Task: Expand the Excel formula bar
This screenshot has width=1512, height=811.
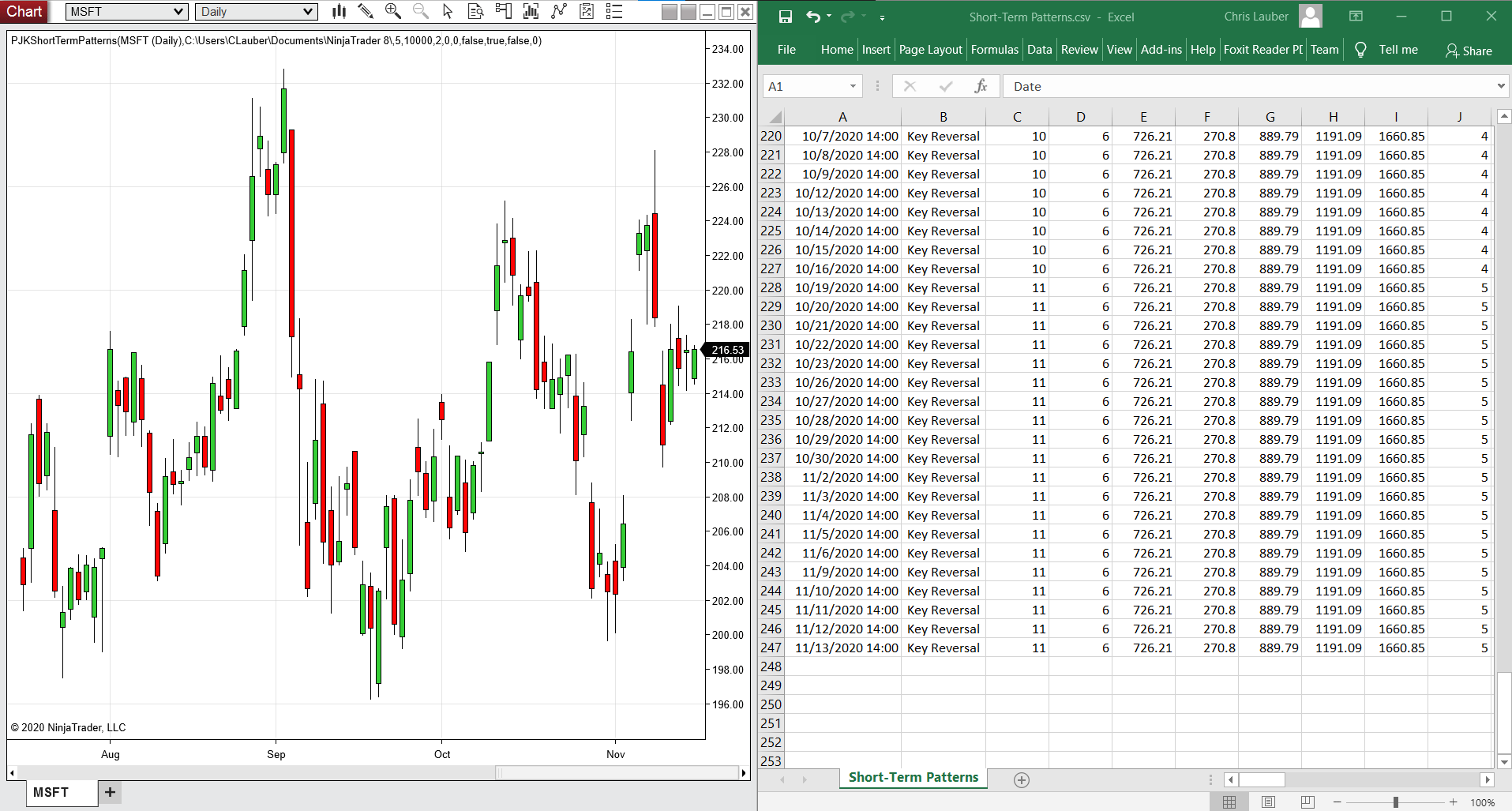Action: tap(1501, 86)
